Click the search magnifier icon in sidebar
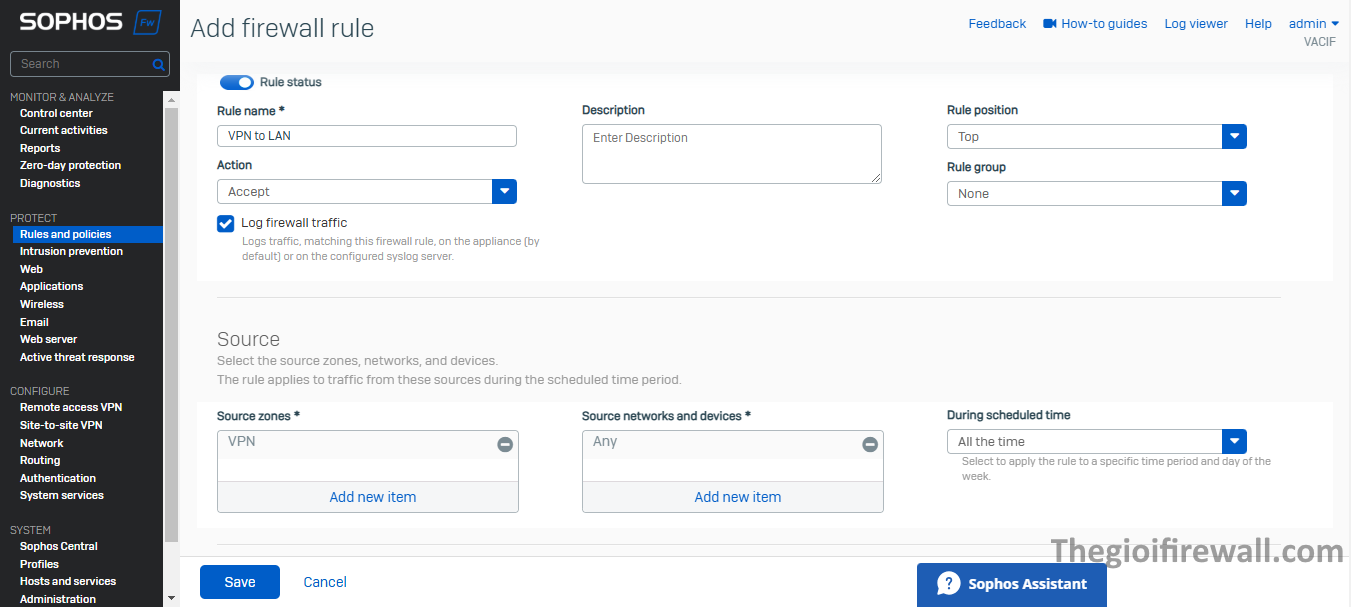 [158, 64]
